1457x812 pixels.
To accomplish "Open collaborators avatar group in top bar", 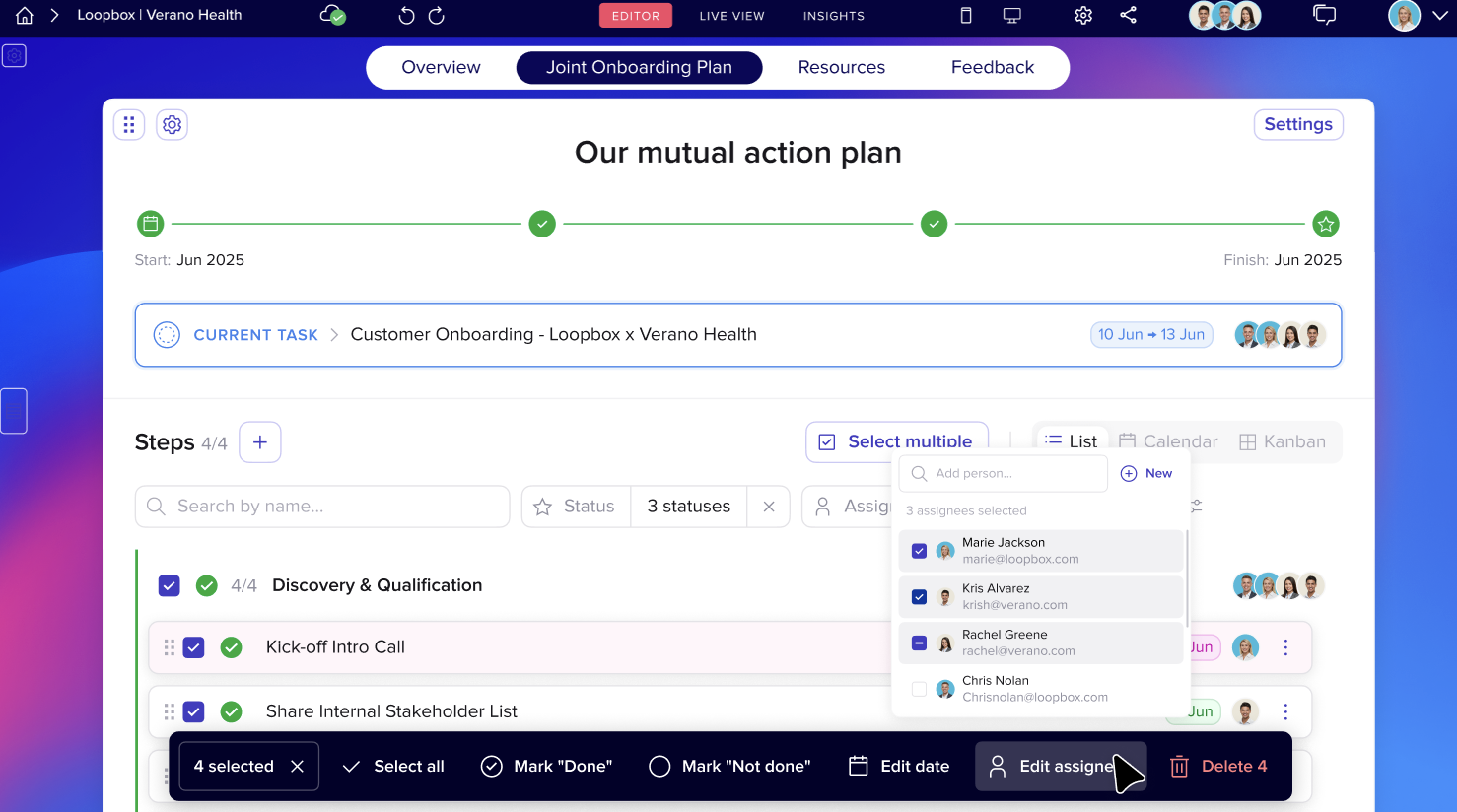I will 1224,15.
